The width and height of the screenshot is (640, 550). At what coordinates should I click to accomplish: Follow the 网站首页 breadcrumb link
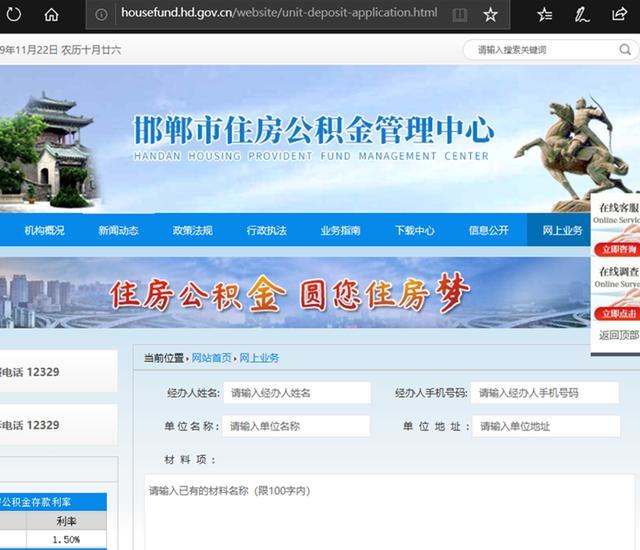pyautogui.click(x=211, y=358)
